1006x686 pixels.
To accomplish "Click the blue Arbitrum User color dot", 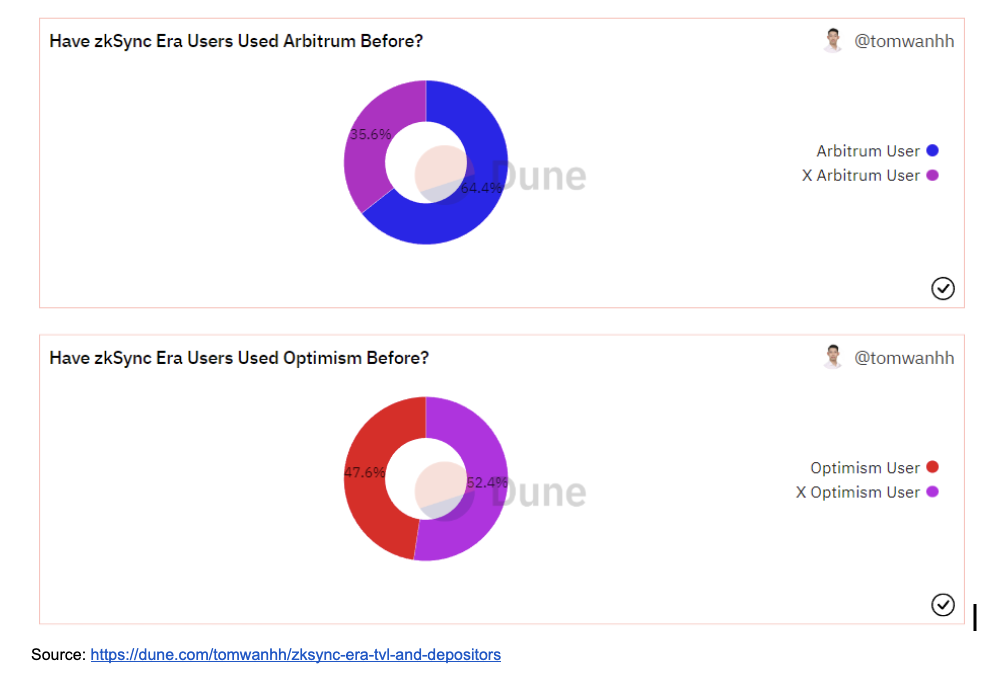I will click(933, 151).
